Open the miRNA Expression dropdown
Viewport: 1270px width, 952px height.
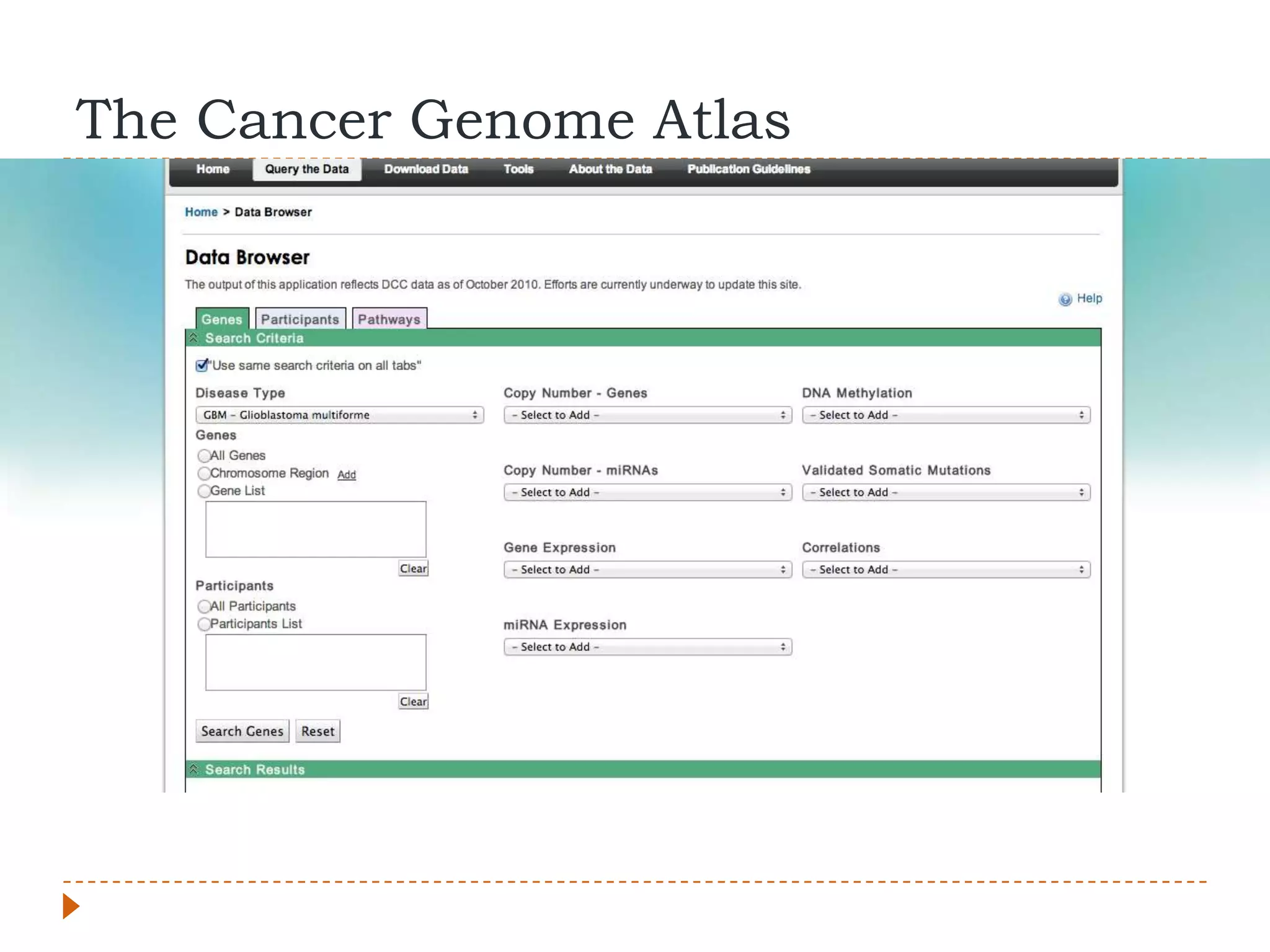(648, 647)
